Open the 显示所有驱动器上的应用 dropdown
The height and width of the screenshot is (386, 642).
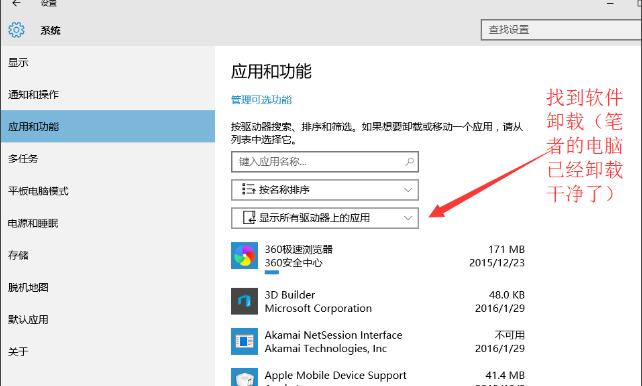pos(325,218)
